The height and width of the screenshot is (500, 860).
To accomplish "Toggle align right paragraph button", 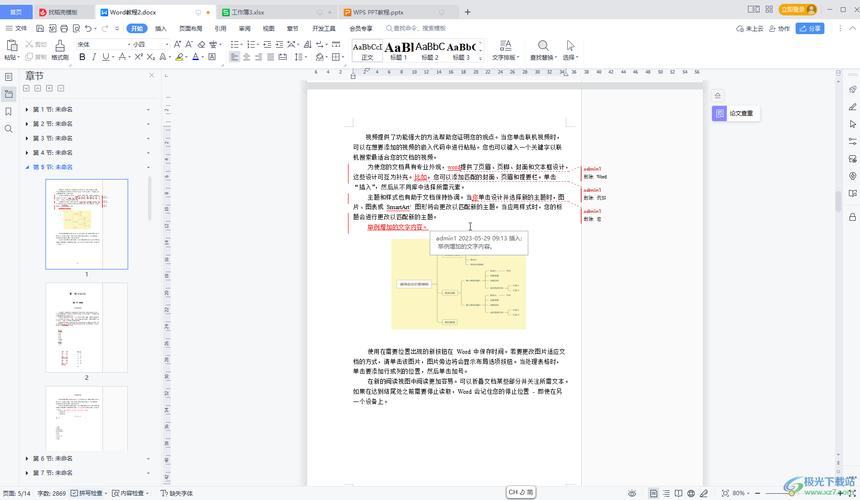I will tap(258, 56).
